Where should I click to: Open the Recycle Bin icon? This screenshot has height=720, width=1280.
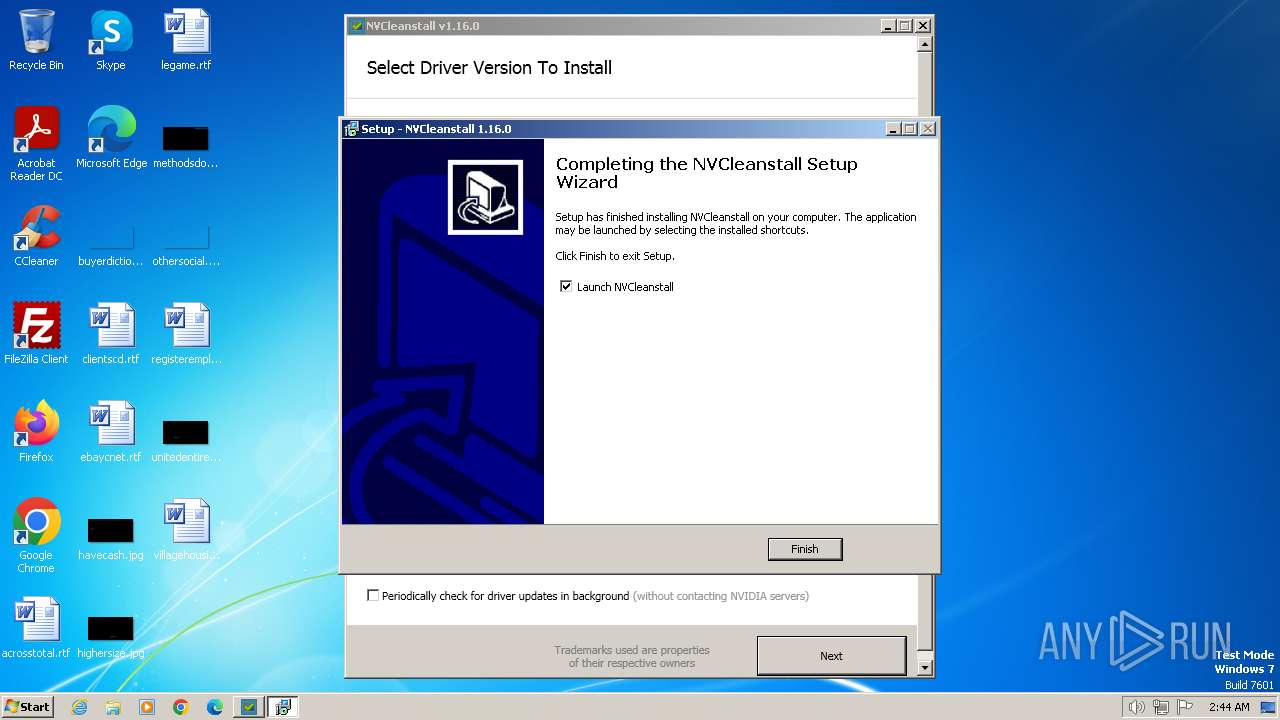pos(36,41)
